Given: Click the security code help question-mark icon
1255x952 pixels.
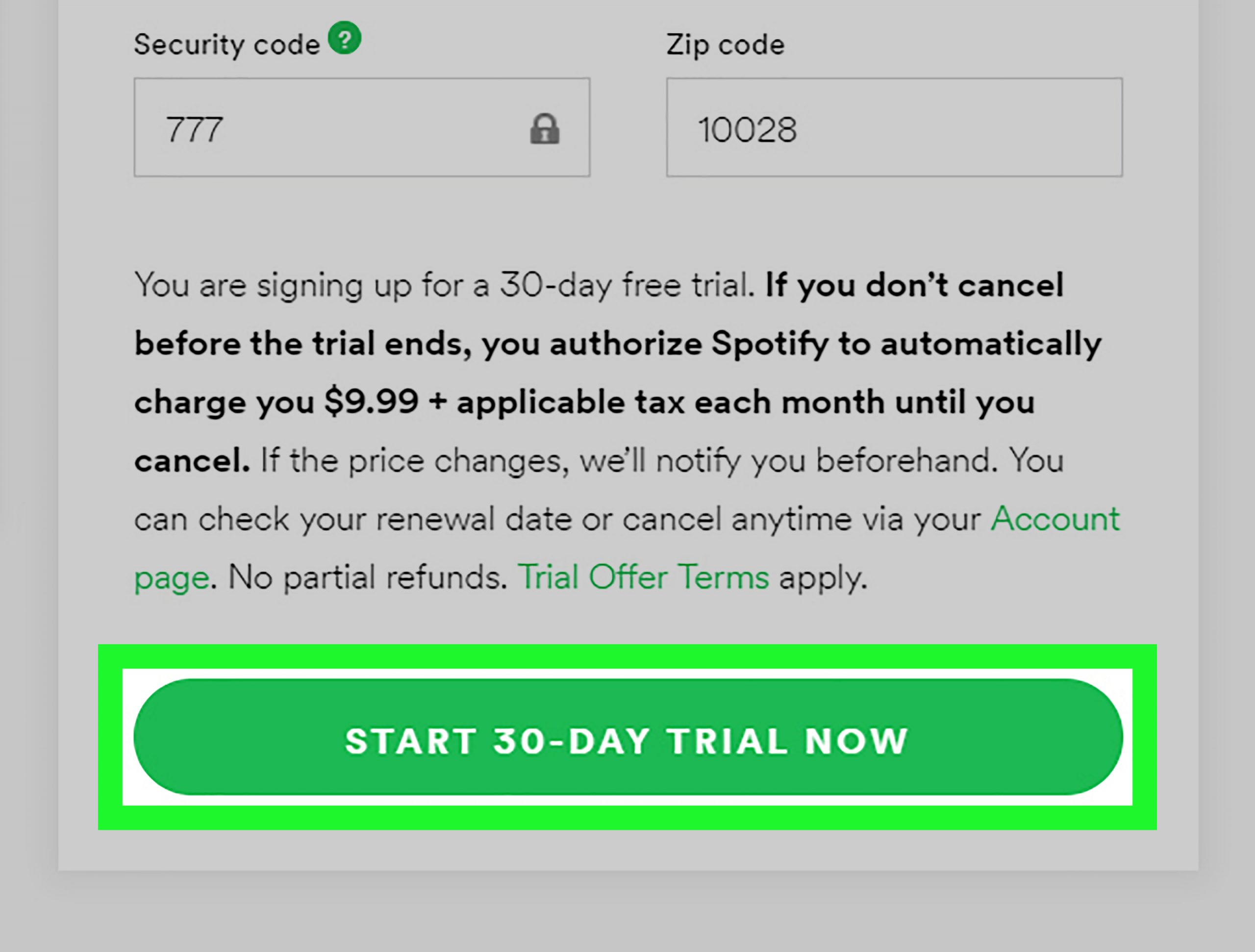Looking at the screenshot, I should pos(344,38).
